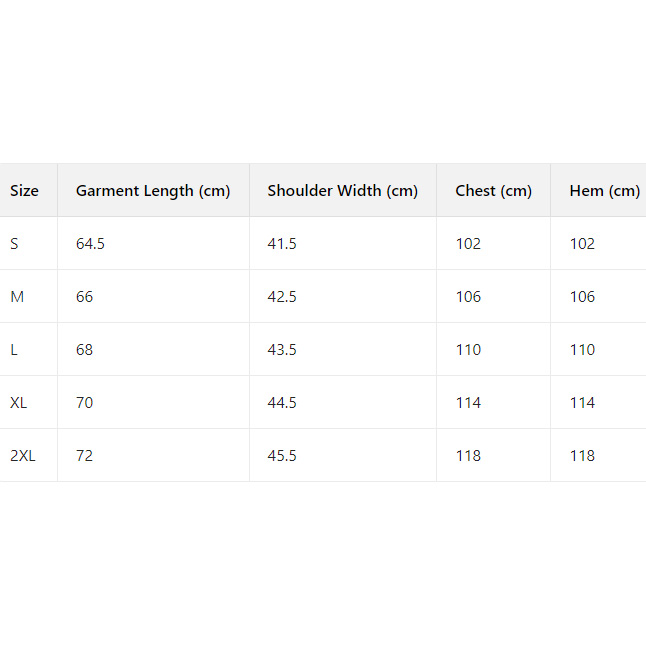Screen dimensions: 646x647
Task: Click garment length value 72
Action: 85,456
